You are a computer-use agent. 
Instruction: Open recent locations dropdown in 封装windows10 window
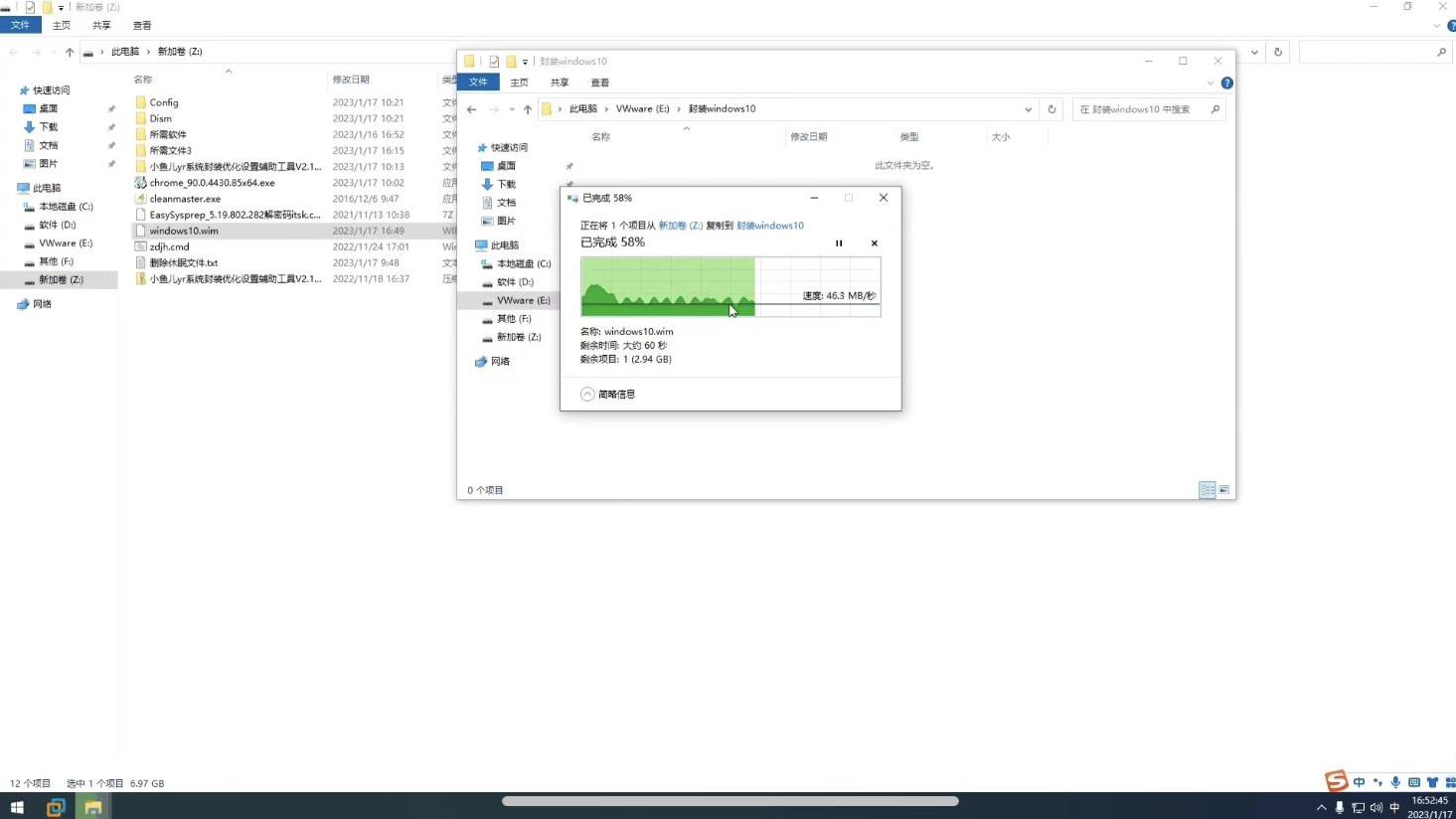coord(512,109)
